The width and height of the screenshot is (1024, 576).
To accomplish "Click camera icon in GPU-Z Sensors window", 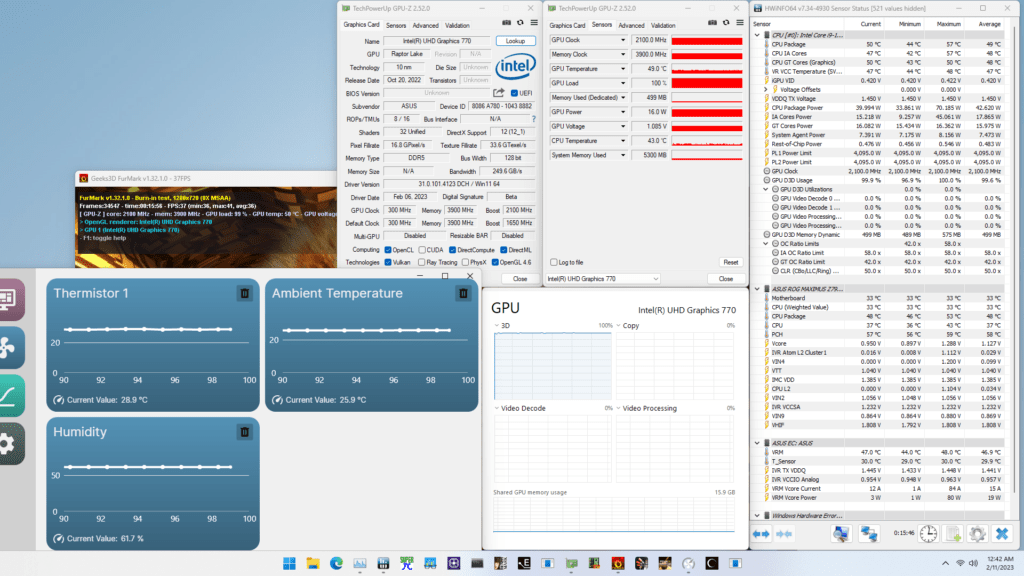I will pos(712,23).
